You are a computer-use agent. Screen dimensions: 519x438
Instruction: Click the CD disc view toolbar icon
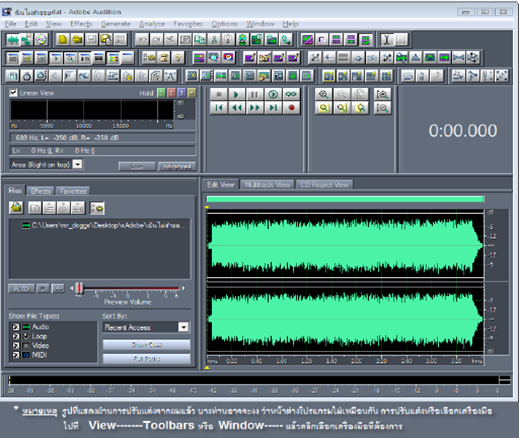[41, 40]
